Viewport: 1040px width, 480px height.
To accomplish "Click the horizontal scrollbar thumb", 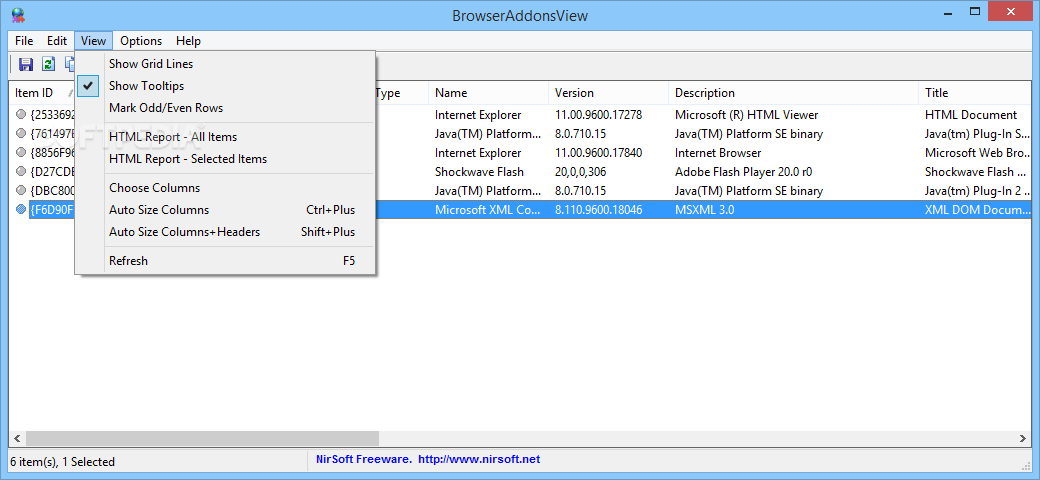I will click(x=202, y=438).
